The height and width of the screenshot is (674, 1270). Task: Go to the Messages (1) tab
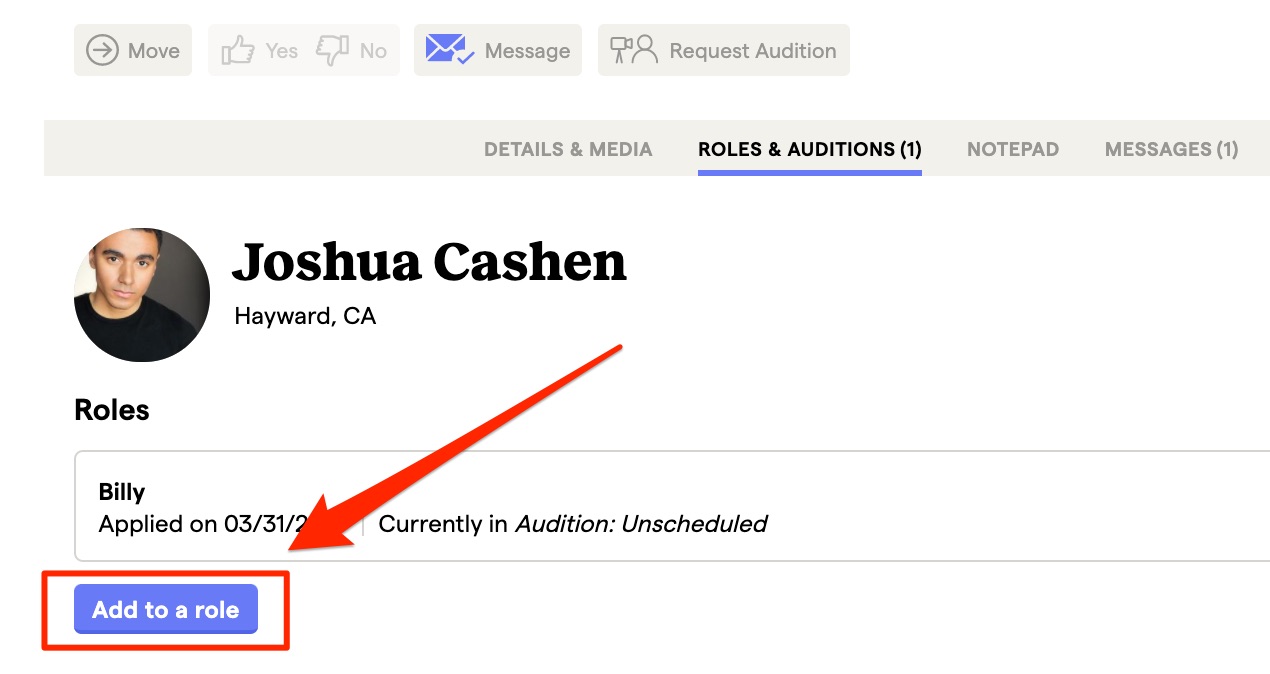[x=1171, y=149]
